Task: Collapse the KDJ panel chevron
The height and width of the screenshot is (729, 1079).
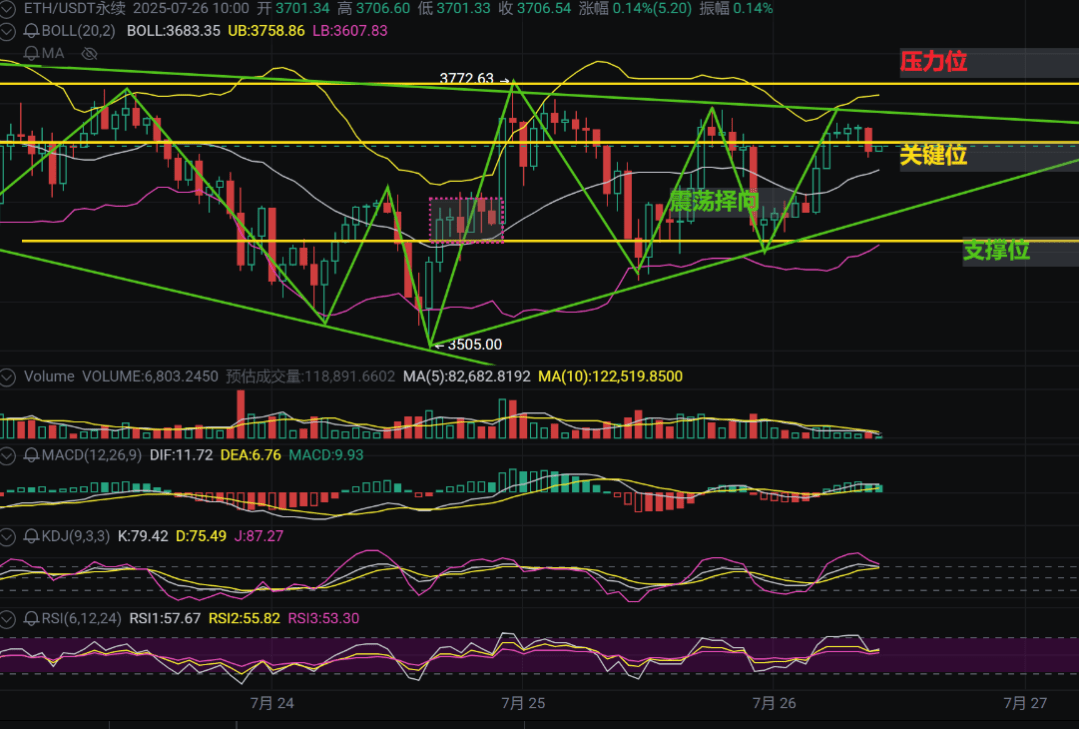Action: pyautogui.click(x=7, y=536)
